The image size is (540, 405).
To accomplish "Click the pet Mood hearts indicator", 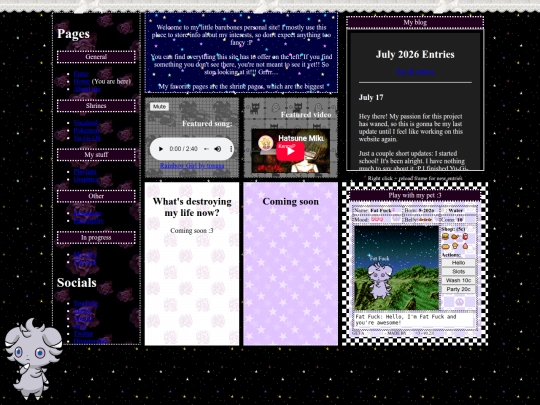I will click(x=377, y=219).
